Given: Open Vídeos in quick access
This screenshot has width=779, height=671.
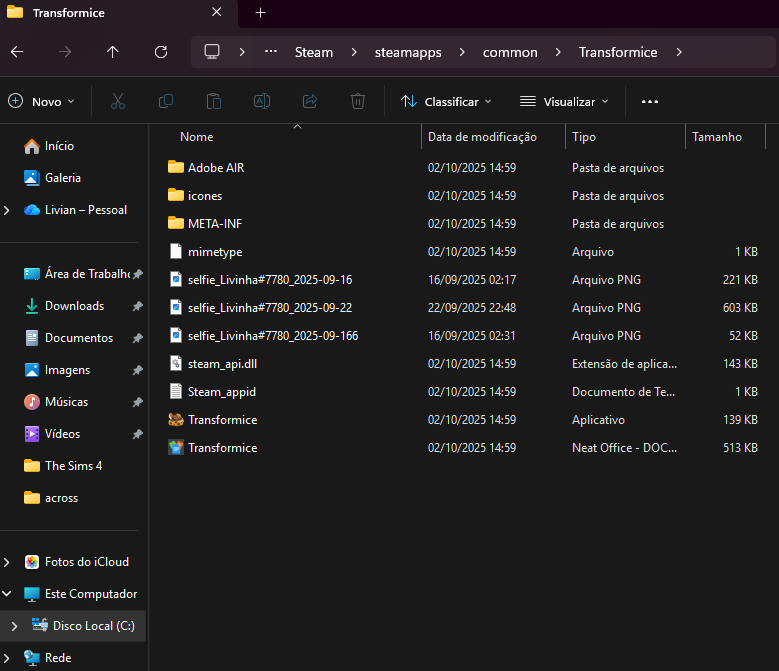Looking at the screenshot, I should pyautogui.click(x=52, y=434).
